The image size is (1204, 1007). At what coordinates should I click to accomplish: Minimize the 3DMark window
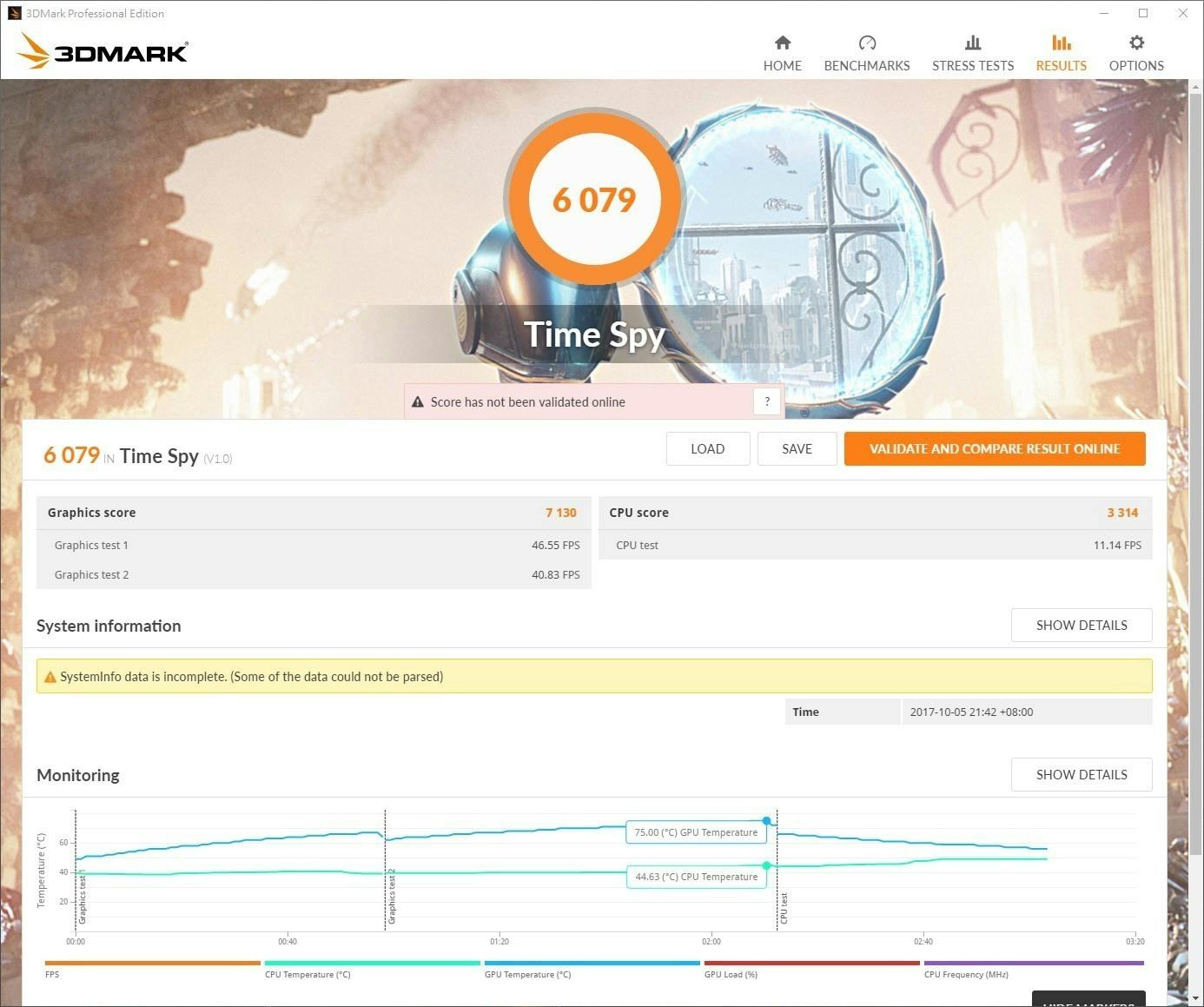point(1104,13)
